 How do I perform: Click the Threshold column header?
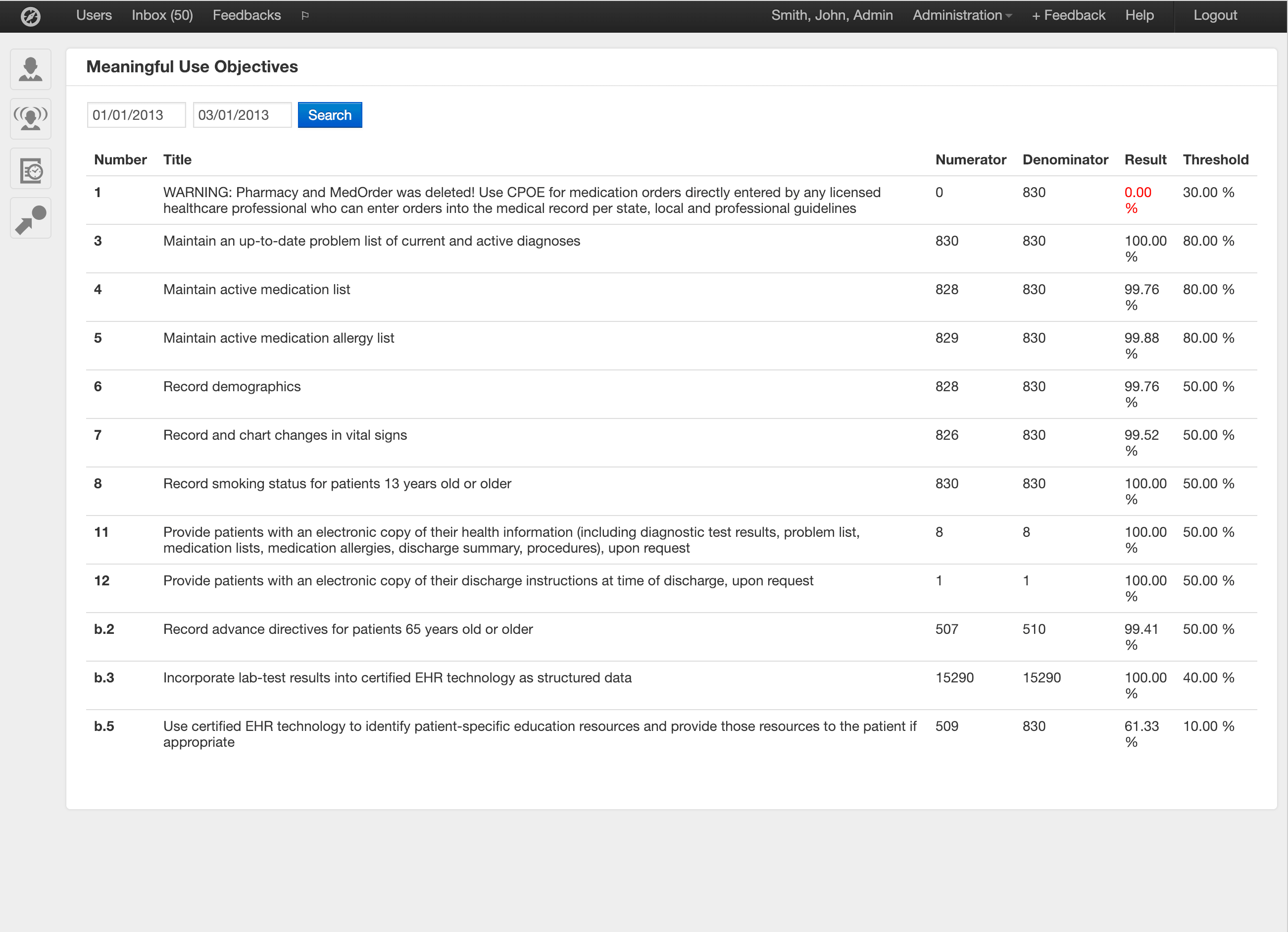(x=1216, y=159)
